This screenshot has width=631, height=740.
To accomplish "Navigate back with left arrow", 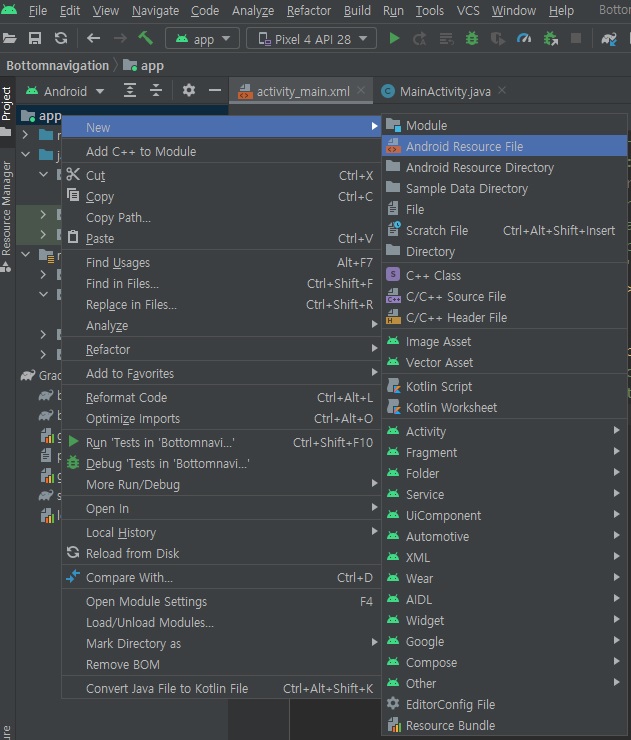I will [x=93, y=38].
